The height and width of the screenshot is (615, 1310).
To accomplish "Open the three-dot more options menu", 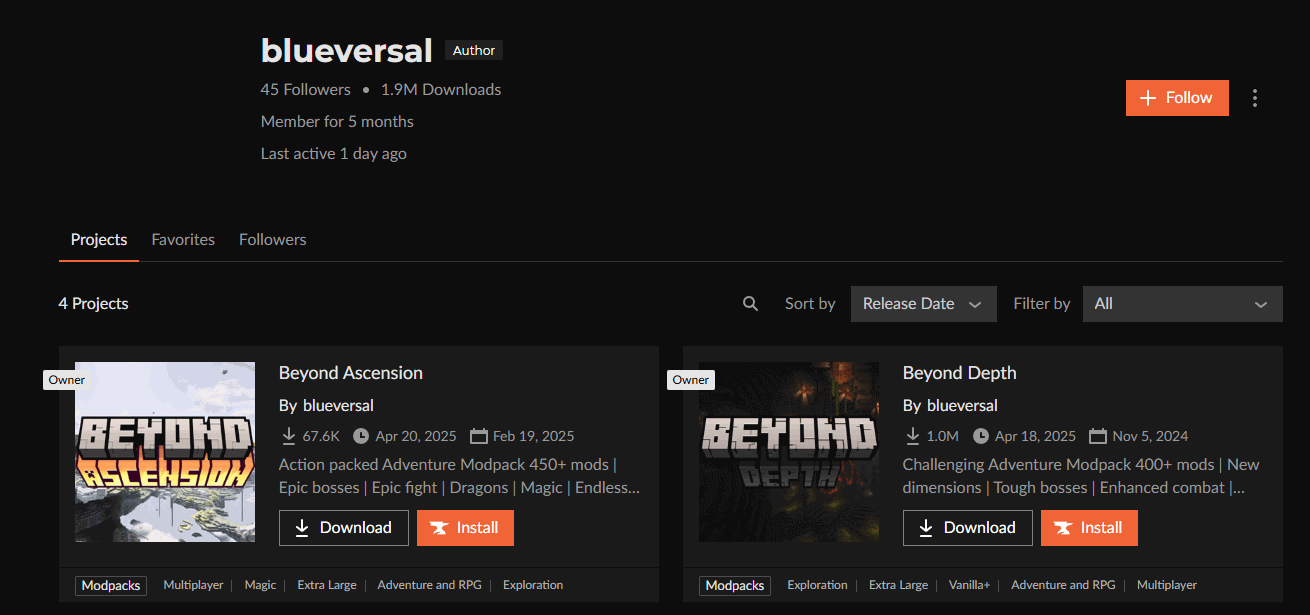I will click(x=1255, y=98).
